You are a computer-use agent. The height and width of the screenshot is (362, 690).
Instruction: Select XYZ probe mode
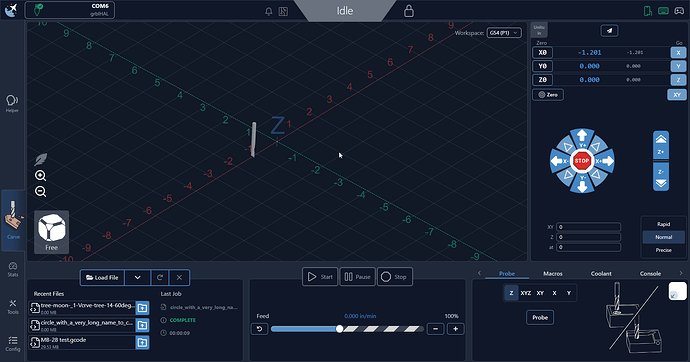[x=525, y=293]
